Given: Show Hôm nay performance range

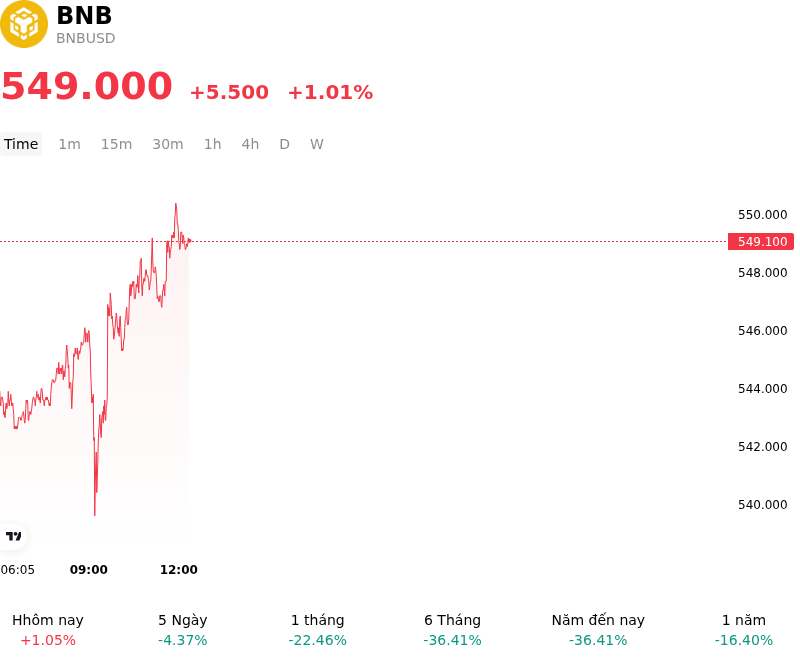Looking at the screenshot, I should pyautogui.click(x=48, y=630).
